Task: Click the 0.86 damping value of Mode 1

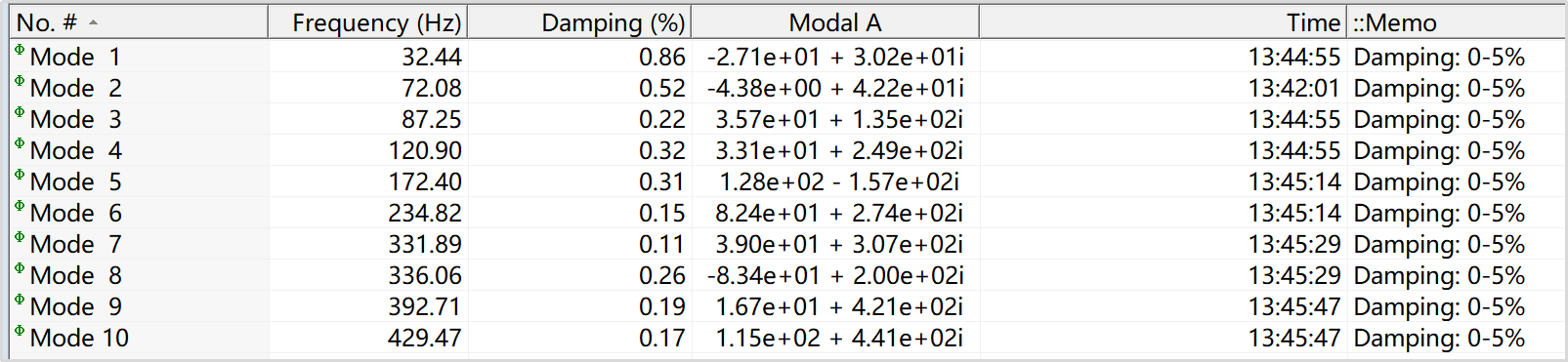Action: tap(662, 57)
